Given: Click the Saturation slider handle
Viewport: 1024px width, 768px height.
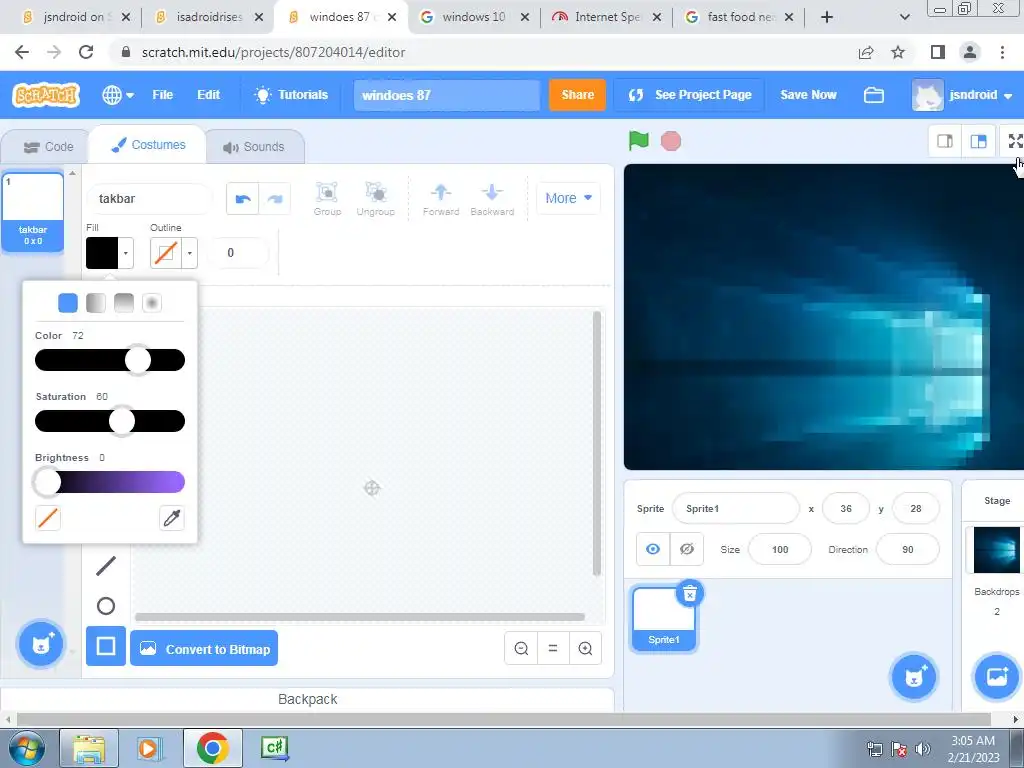Looking at the screenshot, I should pos(121,421).
